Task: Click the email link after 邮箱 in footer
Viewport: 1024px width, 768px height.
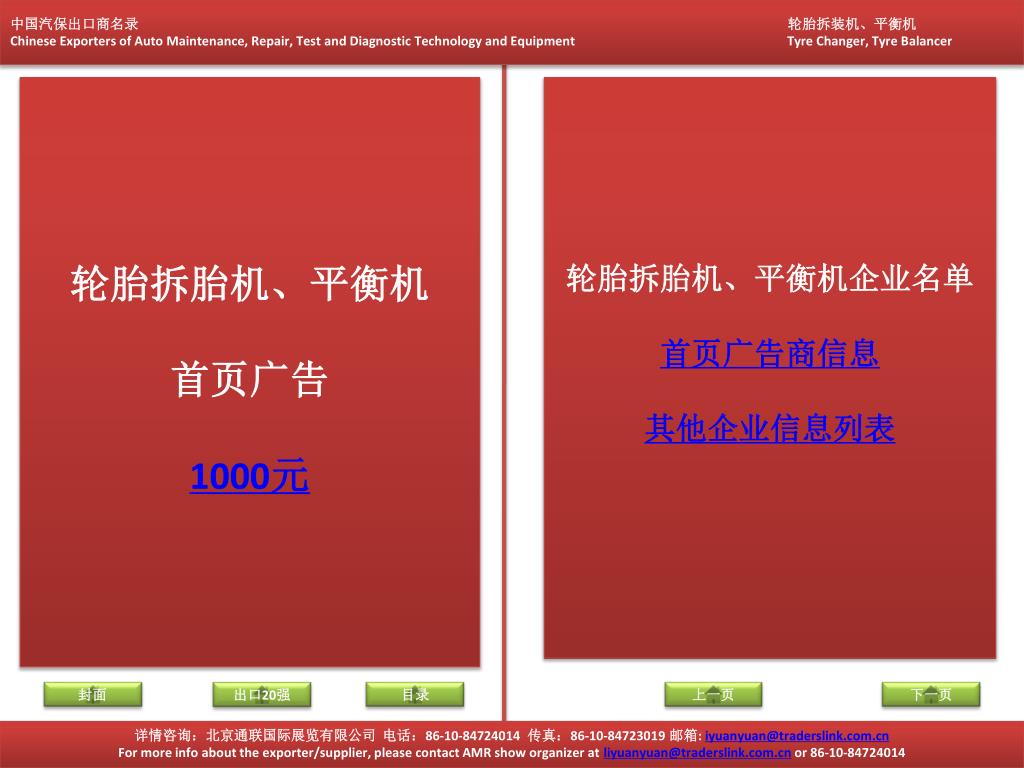Action: (x=797, y=735)
